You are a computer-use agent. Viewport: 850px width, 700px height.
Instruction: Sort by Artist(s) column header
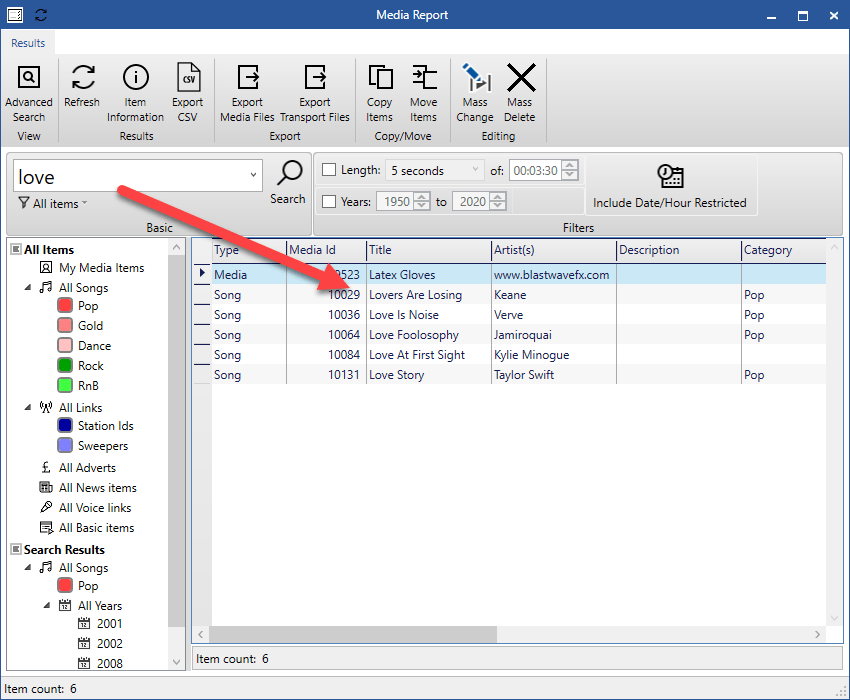(553, 250)
